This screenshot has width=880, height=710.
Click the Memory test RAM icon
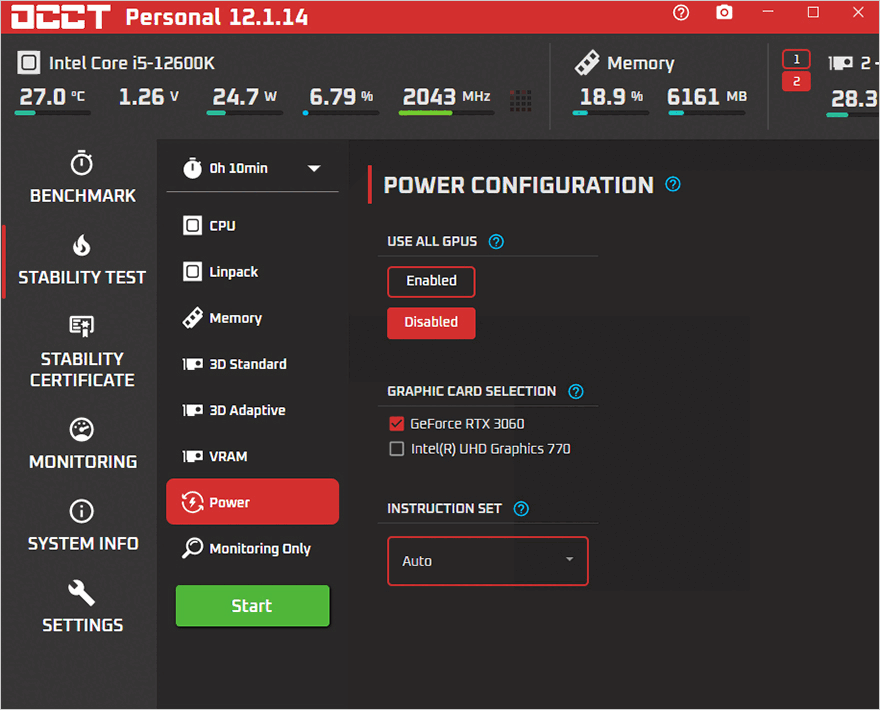[x=192, y=318]
